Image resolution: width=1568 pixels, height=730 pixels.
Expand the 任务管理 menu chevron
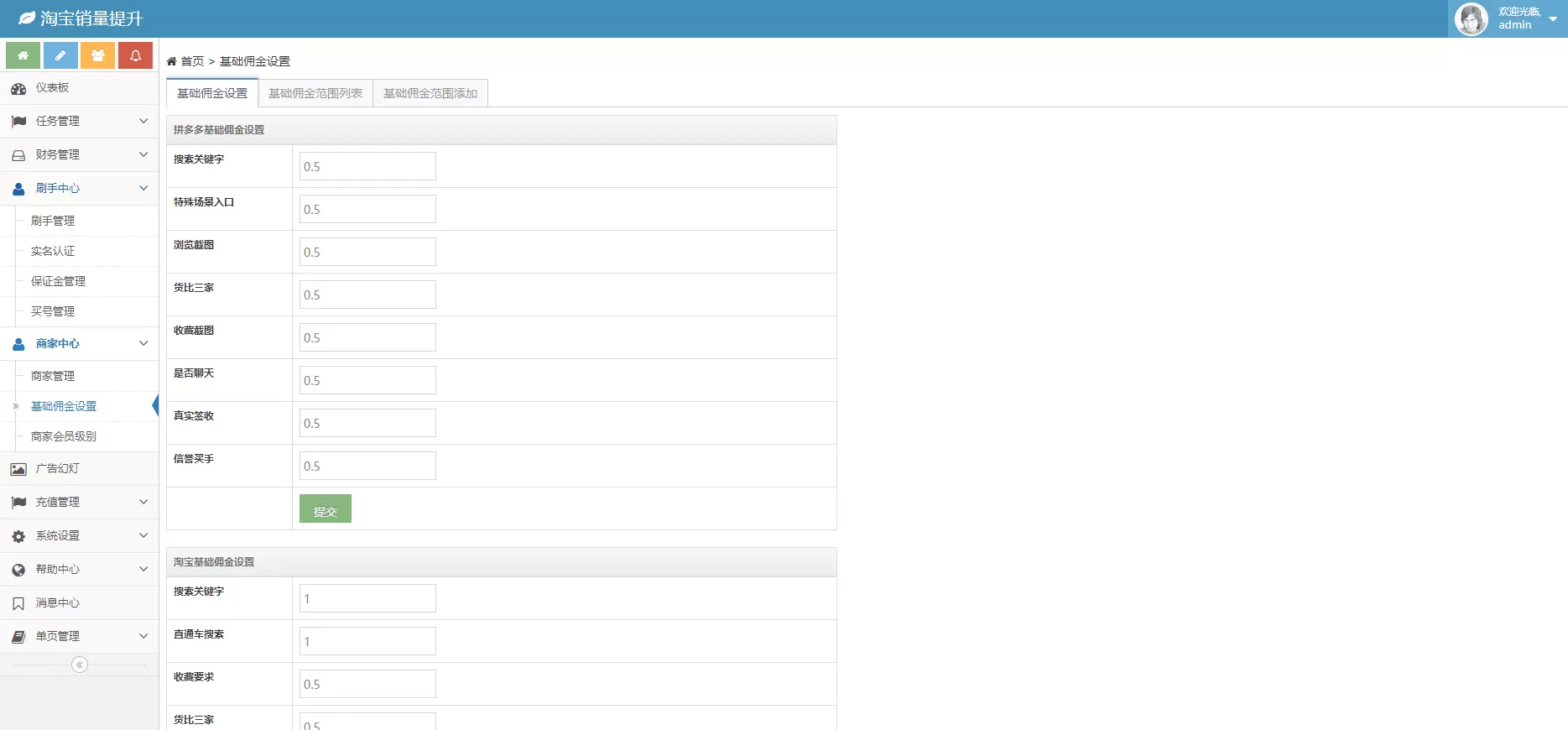(x=143, y=121)
